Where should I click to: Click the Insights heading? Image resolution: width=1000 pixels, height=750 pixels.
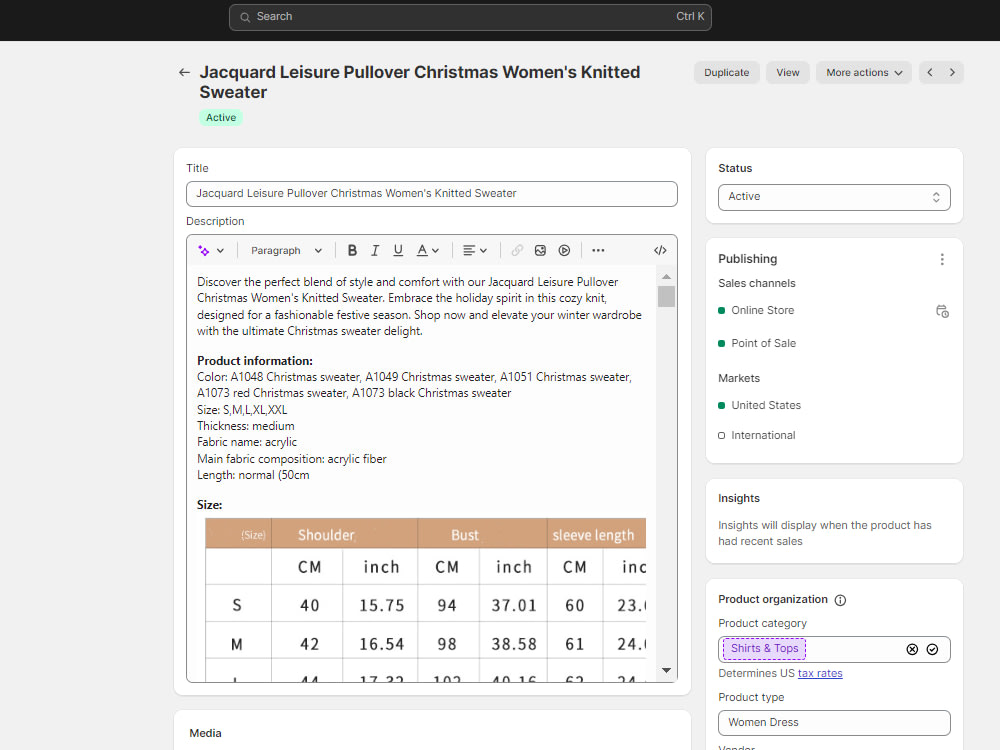[739, 499]
